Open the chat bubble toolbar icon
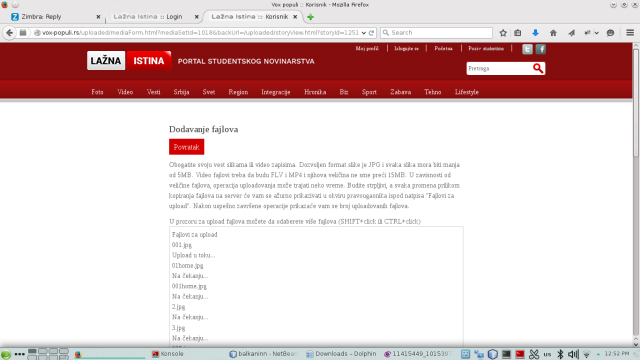This screenshot has height=360, width=640. (610, 33)
